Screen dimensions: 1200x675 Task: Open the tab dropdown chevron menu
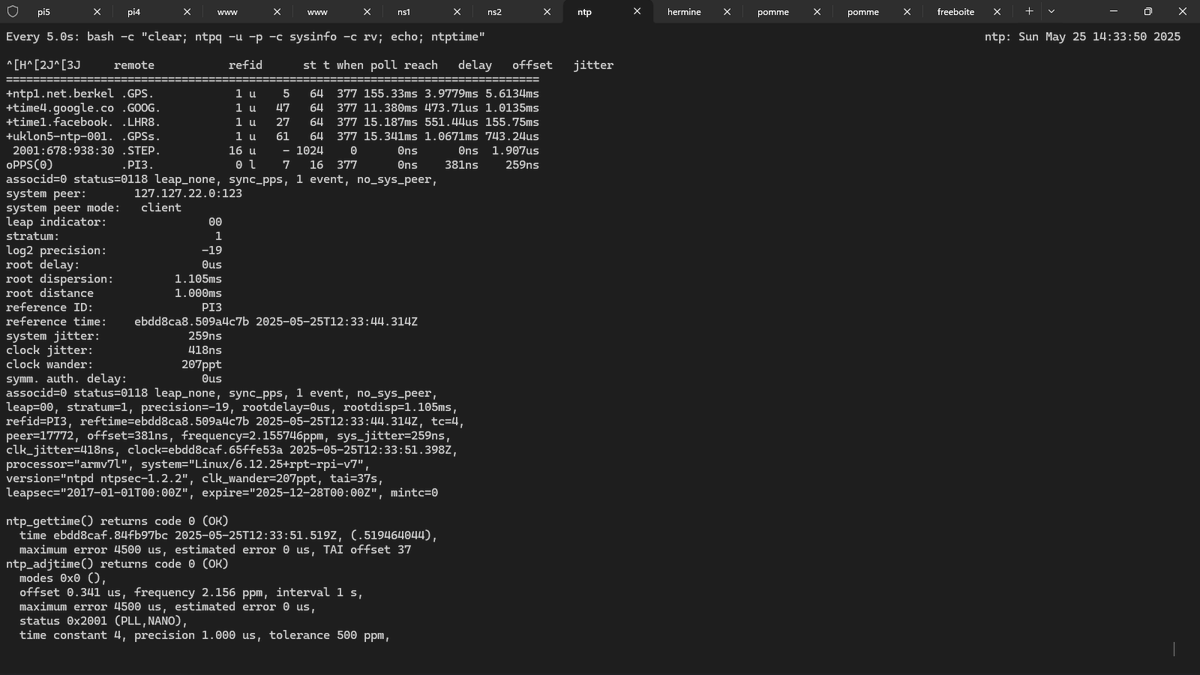tap(1050, 11)
